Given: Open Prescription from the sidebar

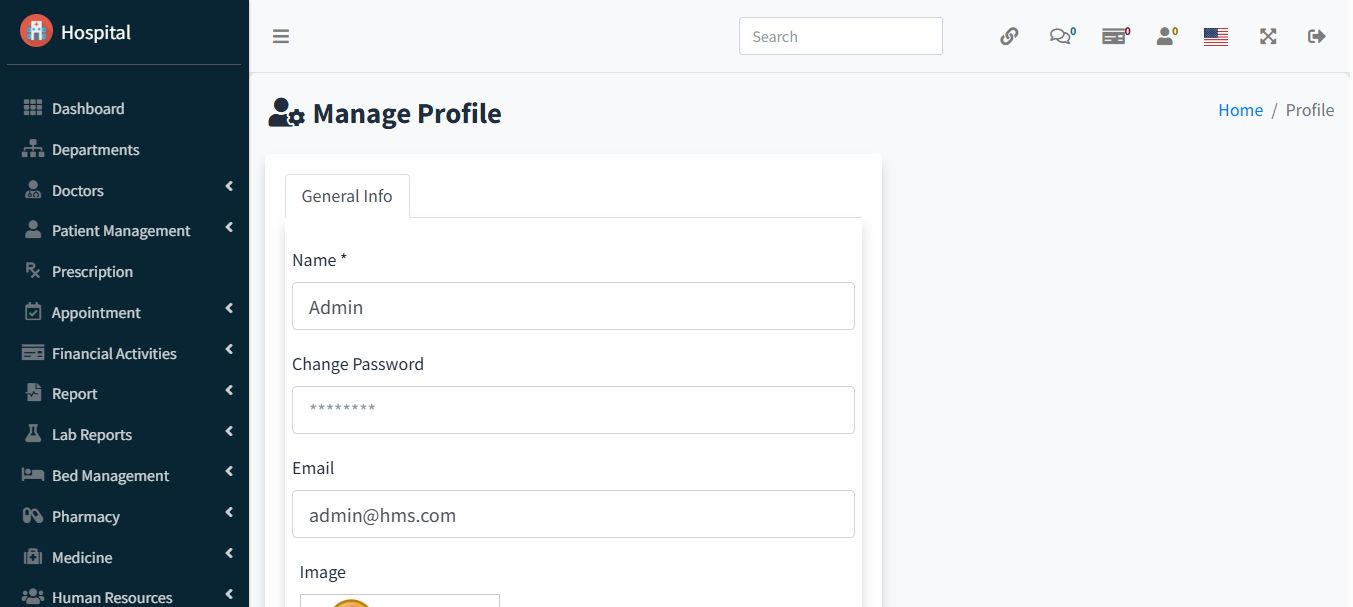Looking at the screenshot, I should 92,272.
